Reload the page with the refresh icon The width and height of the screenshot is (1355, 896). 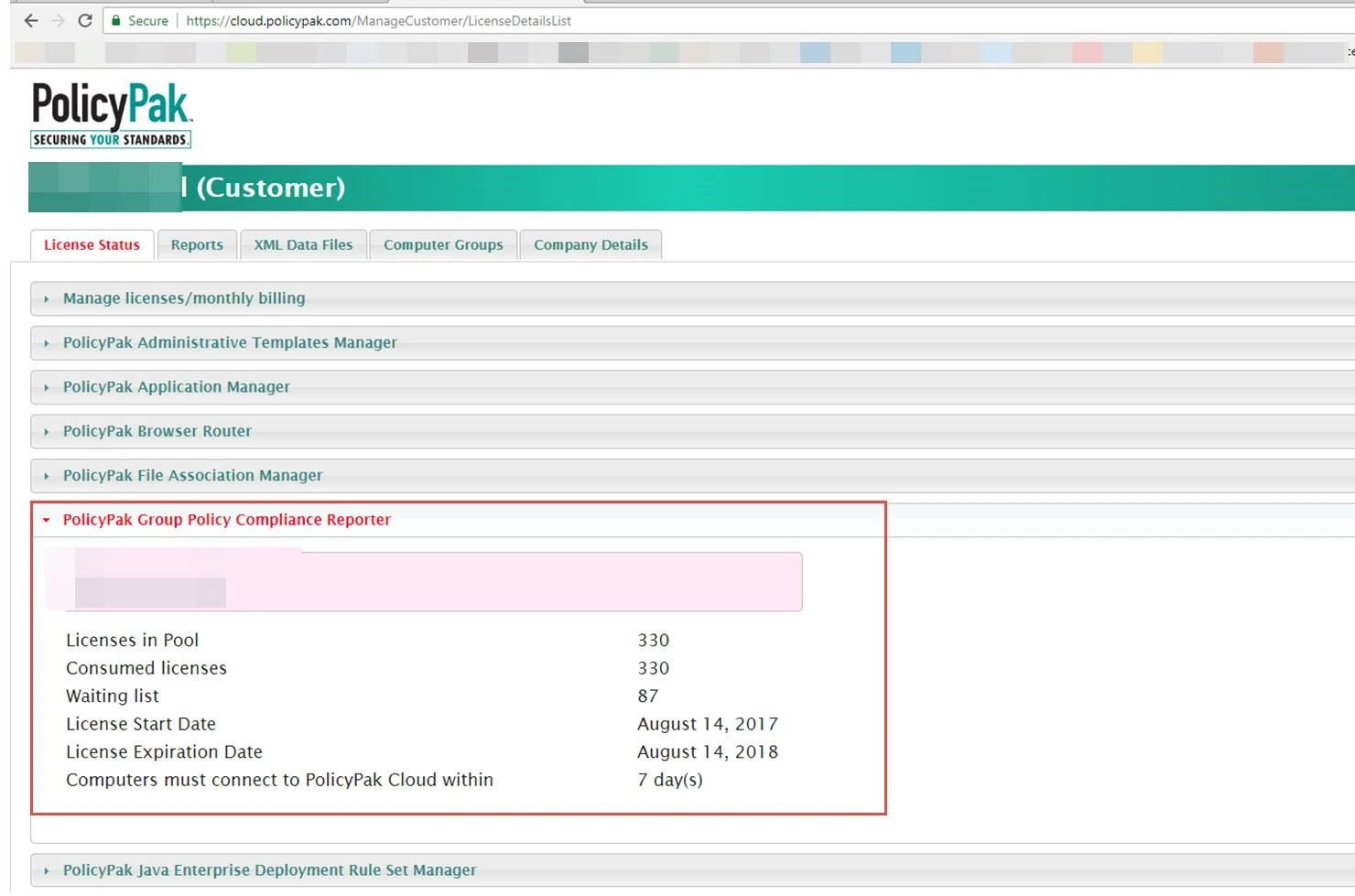point(85,20)
